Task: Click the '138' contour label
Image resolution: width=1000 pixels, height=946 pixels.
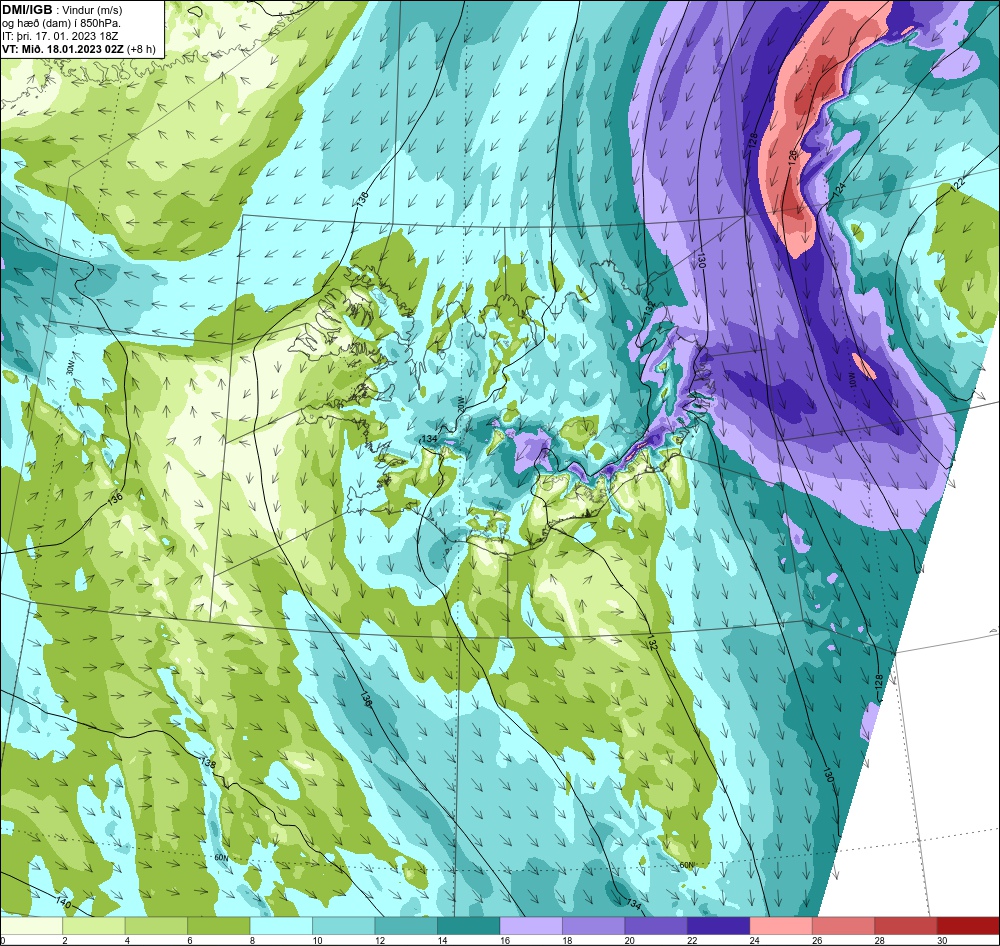Action: (209, 763)
